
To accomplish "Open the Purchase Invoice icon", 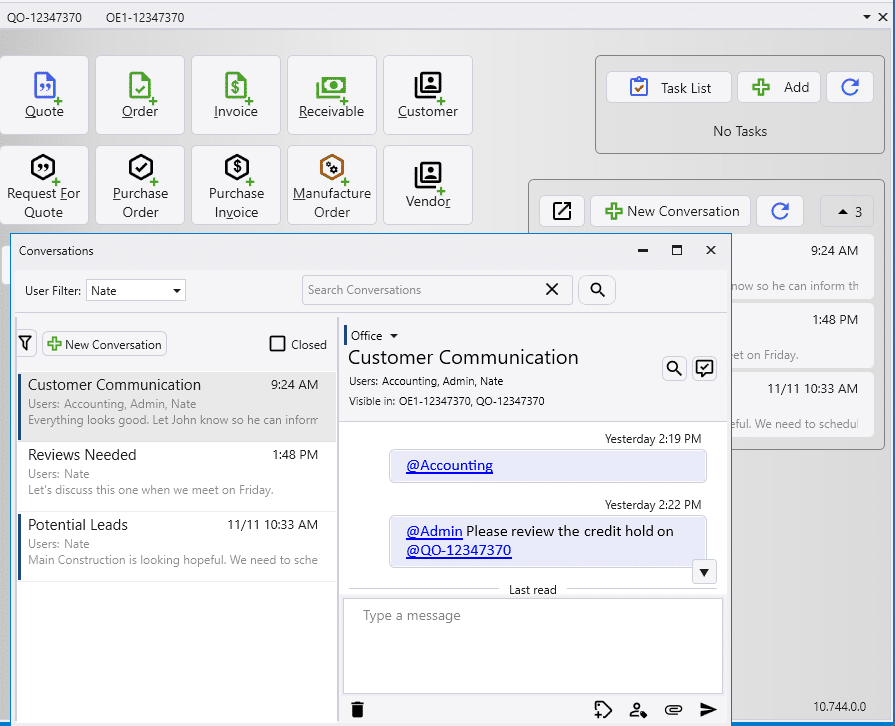I will pyautogui.click(x=236, y=185).
